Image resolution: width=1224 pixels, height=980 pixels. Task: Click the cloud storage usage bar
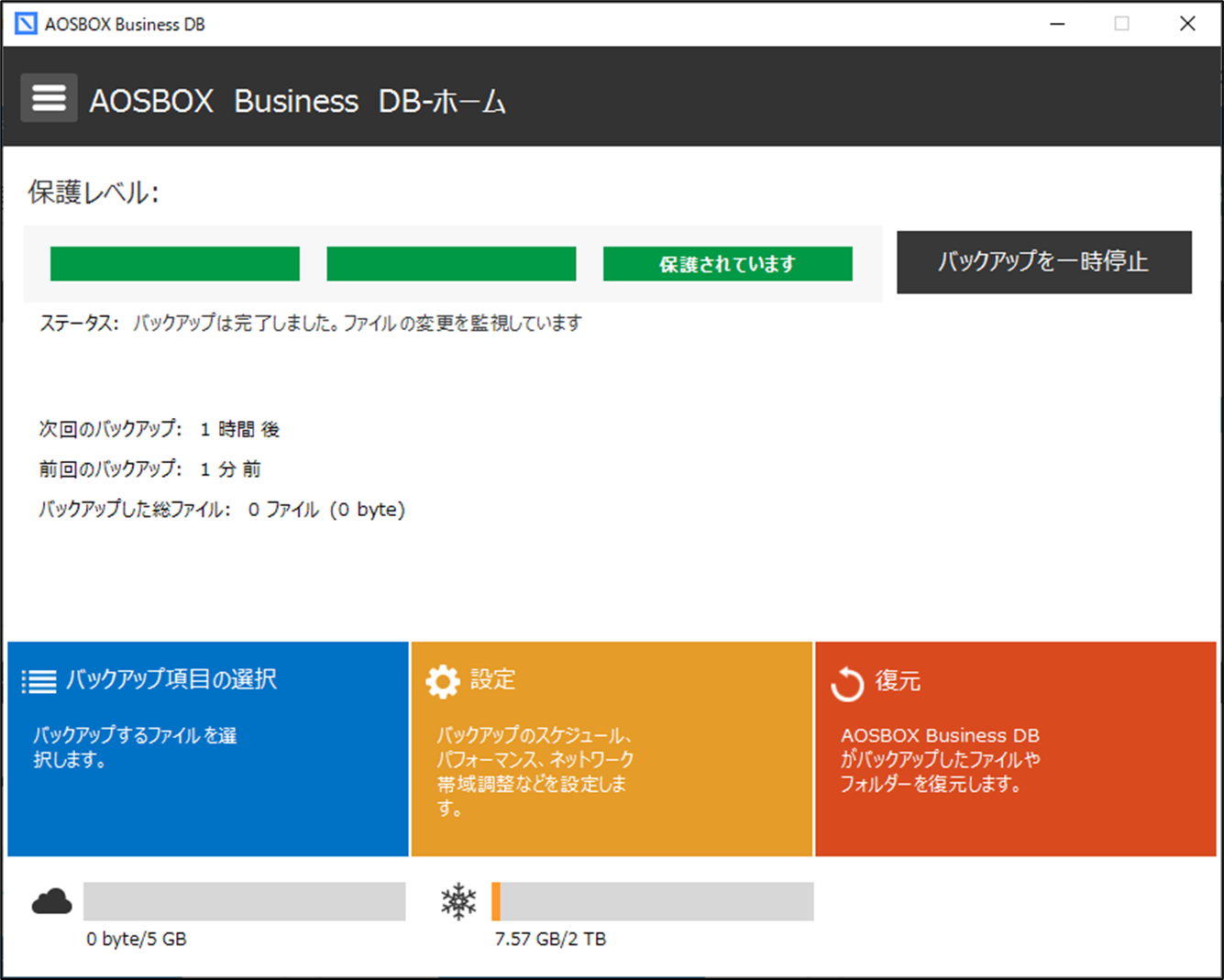[245, 901]
